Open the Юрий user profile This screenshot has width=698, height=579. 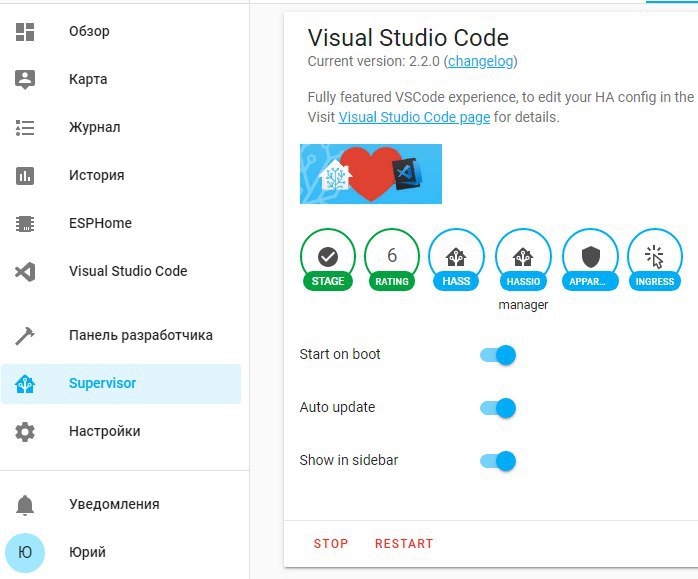121,553
